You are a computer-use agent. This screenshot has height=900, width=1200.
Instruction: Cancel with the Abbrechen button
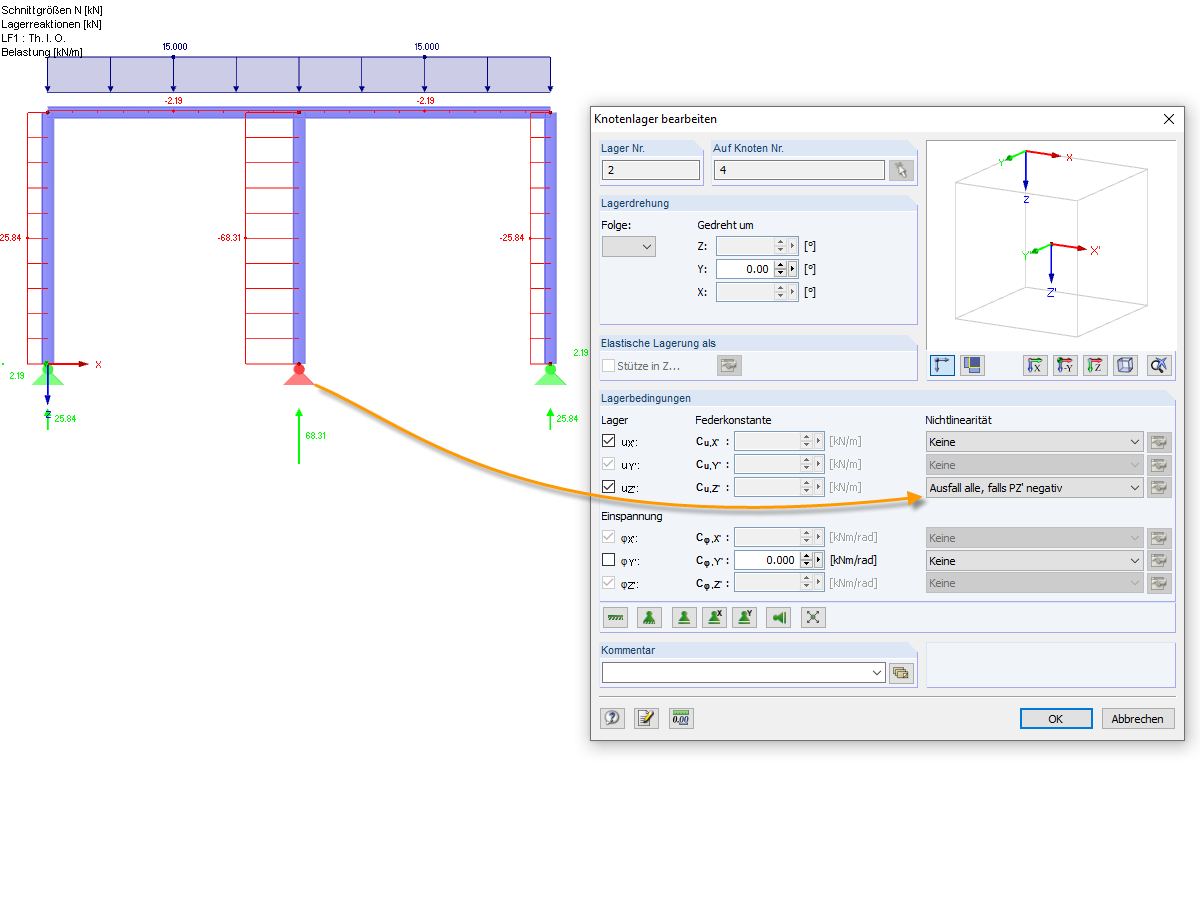pos(1138,719)
